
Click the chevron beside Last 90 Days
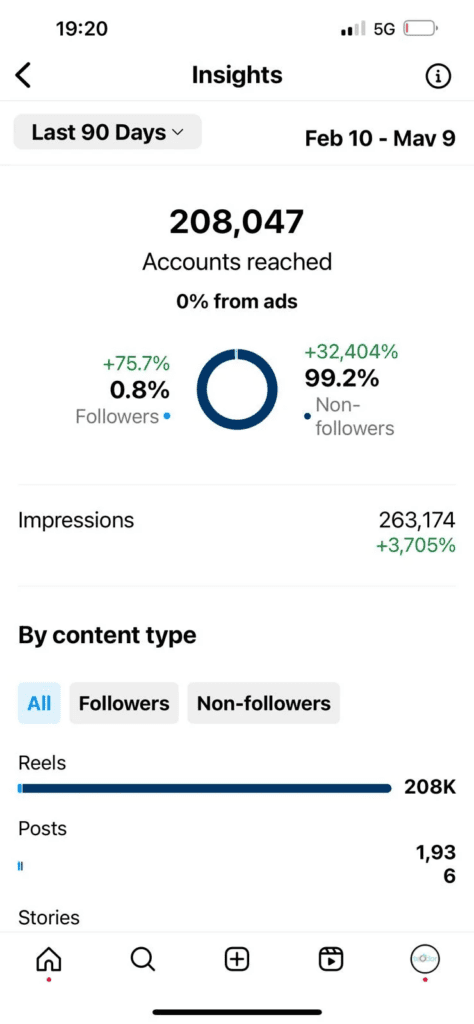pos(178,133)
